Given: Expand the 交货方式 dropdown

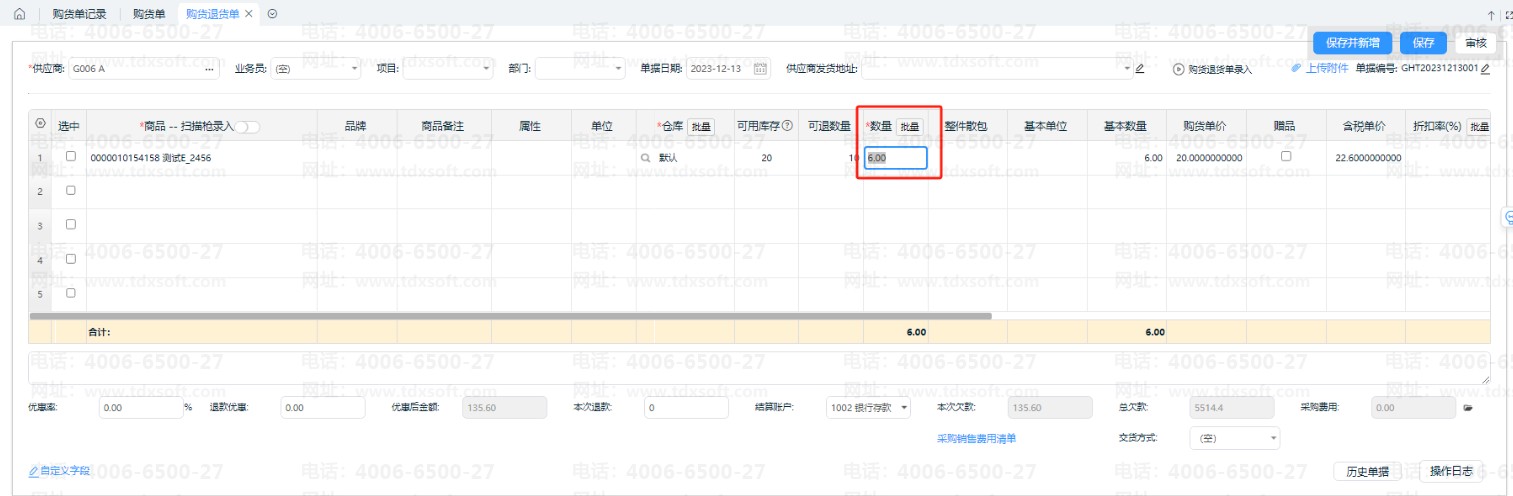Looking at the screenshot, I should 1273,438.
